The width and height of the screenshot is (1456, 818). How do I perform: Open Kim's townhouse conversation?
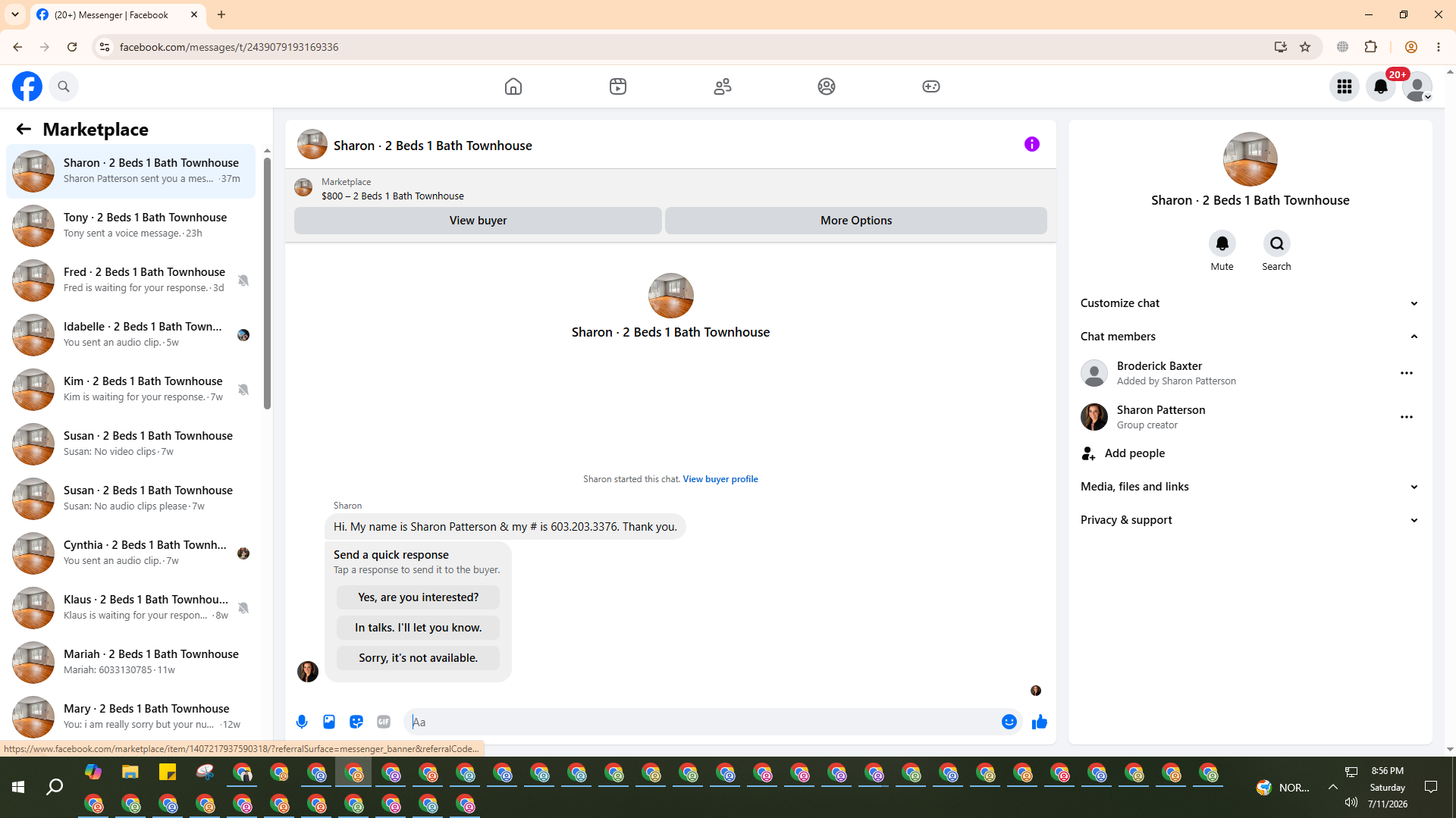pos(130,389)
